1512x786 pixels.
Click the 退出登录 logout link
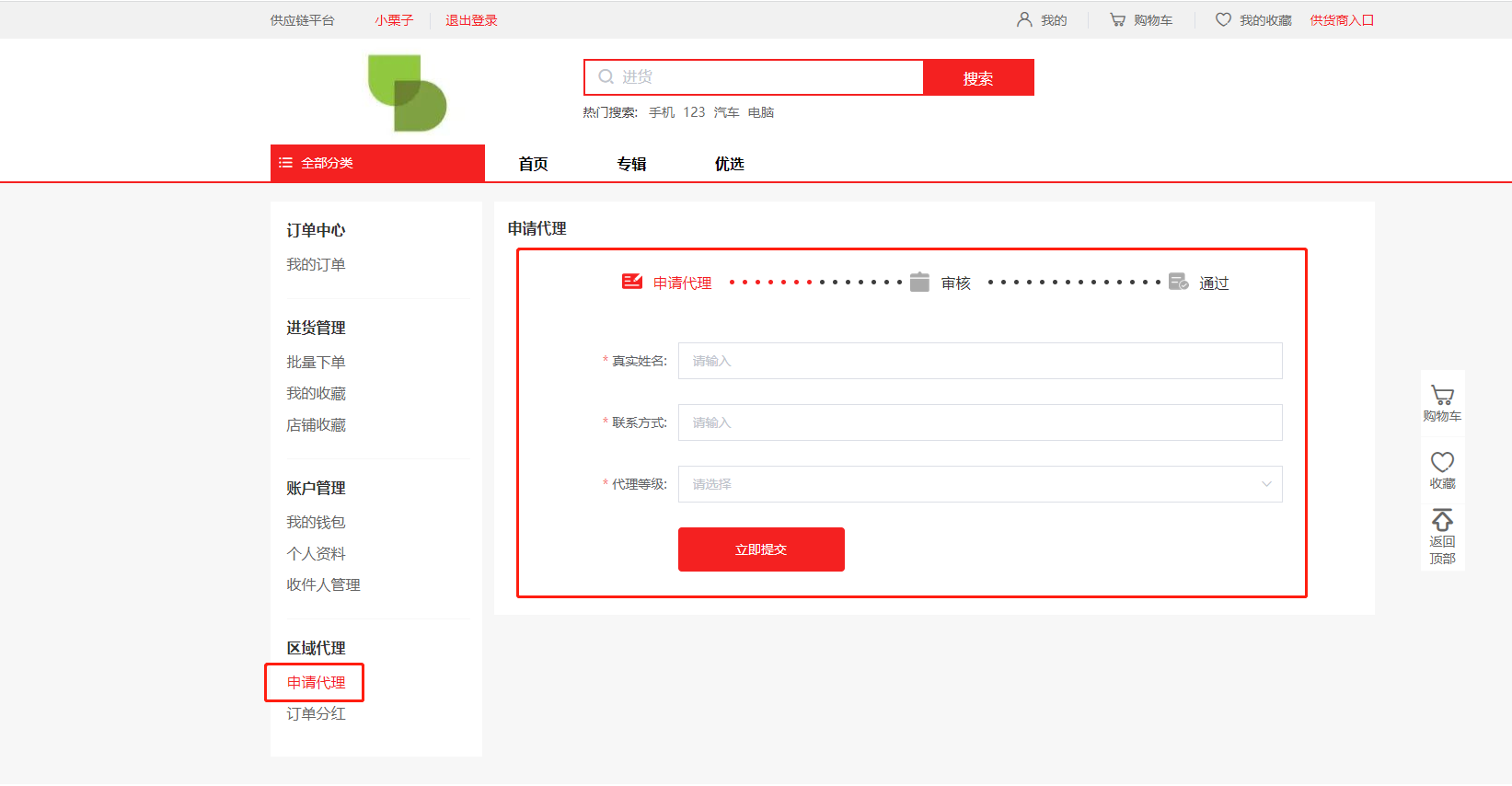coord(471,20)
